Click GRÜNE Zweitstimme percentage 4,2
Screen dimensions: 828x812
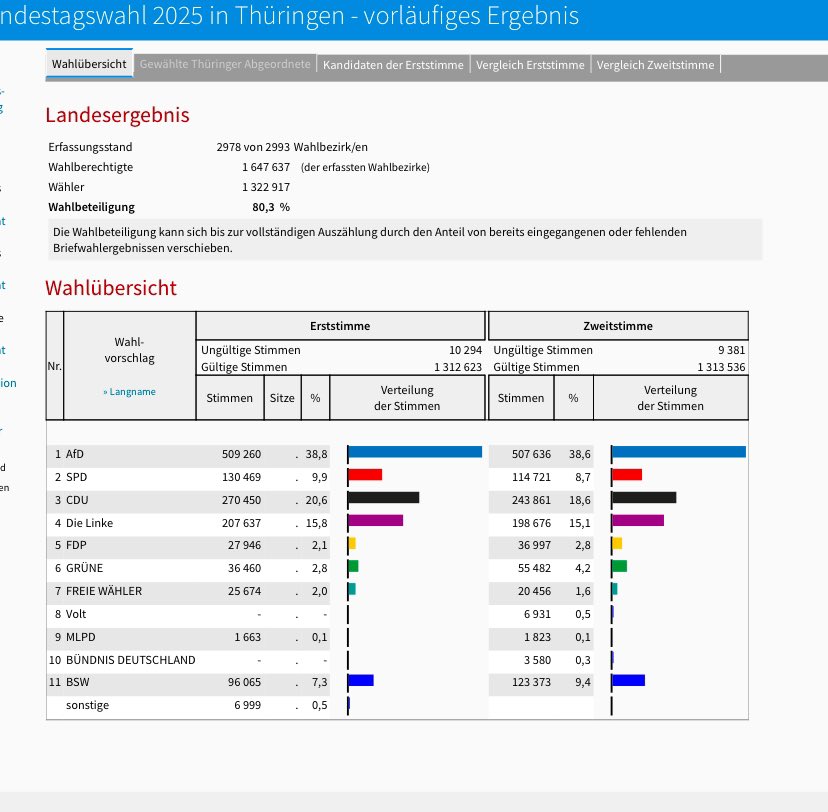[x=583, y=568]
